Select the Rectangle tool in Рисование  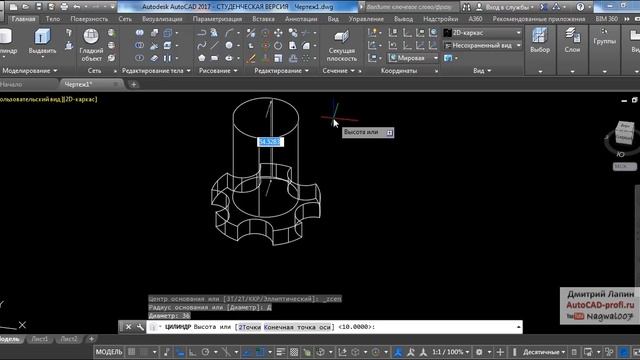[215, 58]
